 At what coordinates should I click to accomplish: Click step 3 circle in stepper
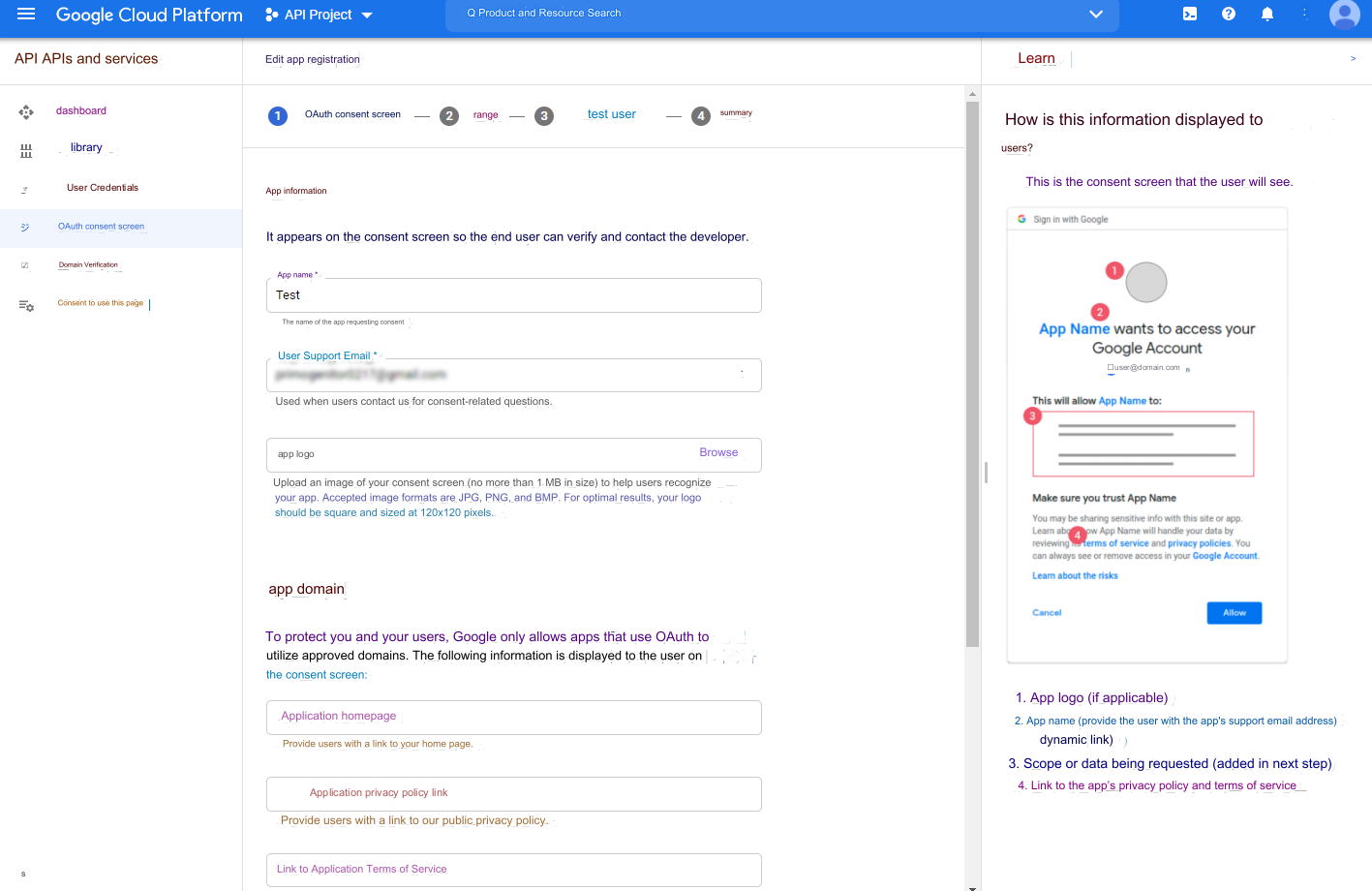click(544, 116)
